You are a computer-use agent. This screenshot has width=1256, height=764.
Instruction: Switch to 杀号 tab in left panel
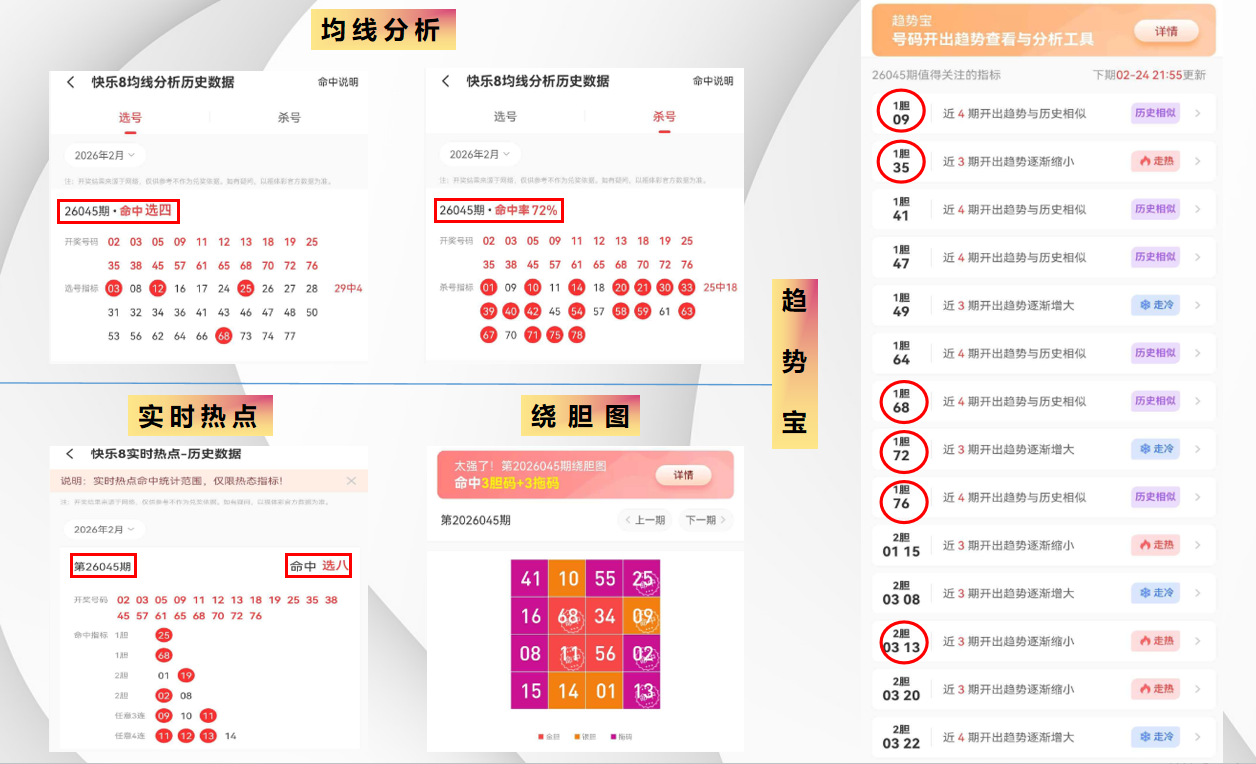click(x=289, y=118)
